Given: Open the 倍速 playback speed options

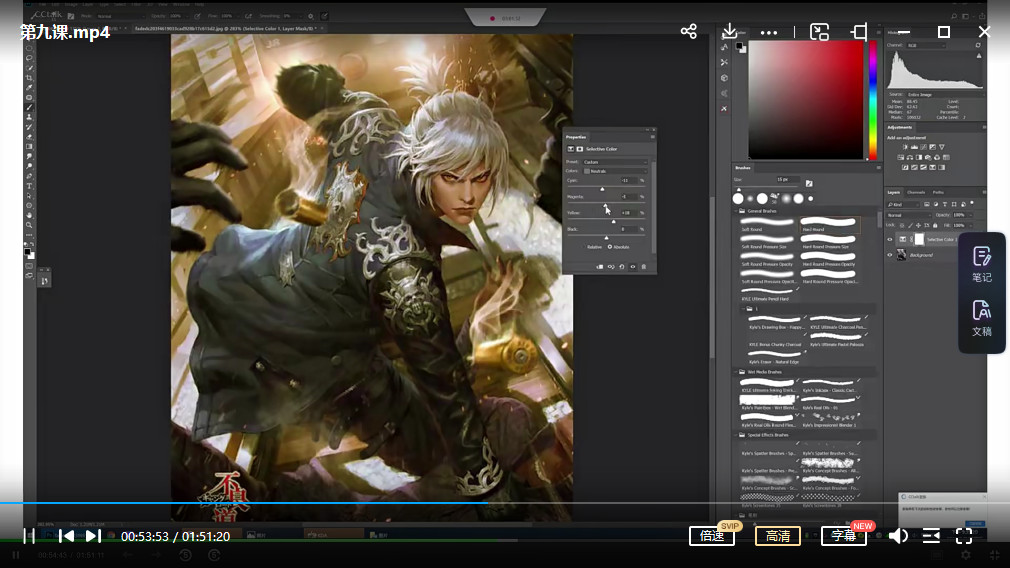Looking at the screenshot, I should click(712, 536).
